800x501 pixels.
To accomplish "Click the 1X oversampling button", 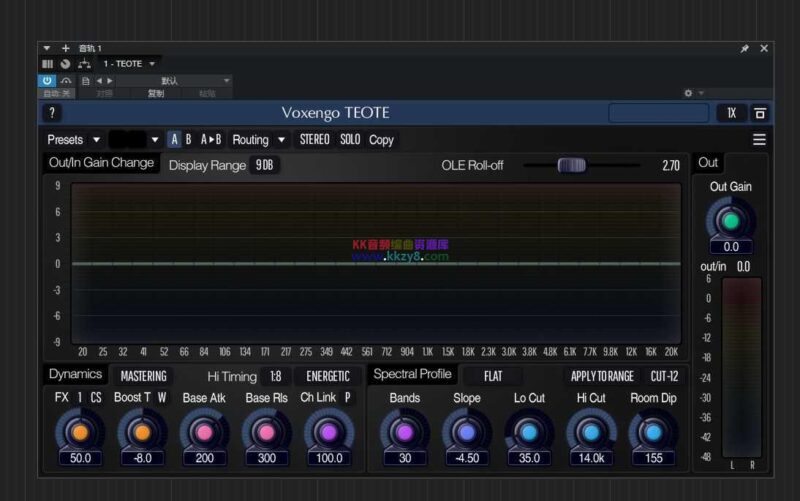I will [x=732, y=113].
